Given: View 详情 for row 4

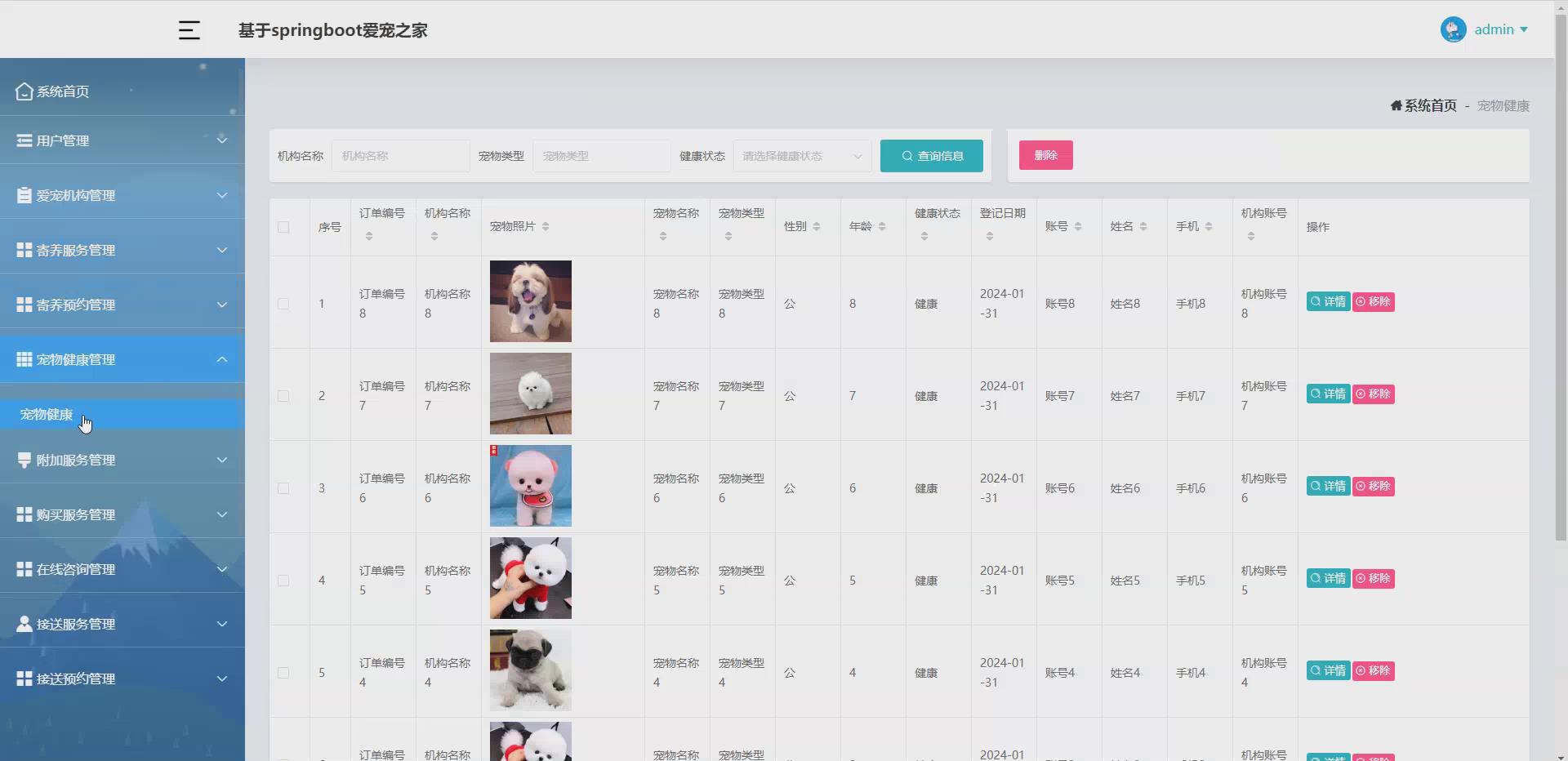Looking at the screenshot, I should coord(1329,579).
